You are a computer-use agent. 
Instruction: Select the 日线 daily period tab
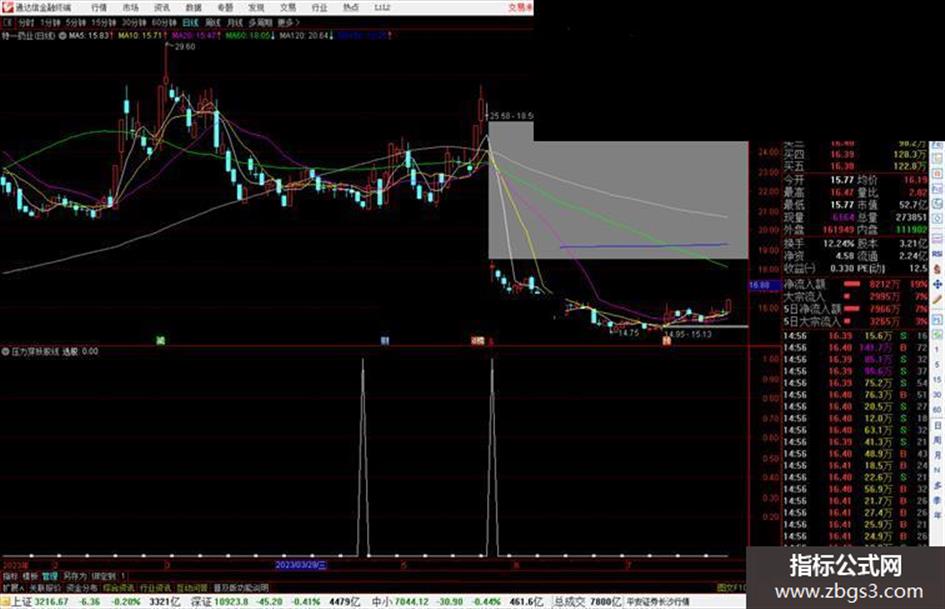[x=190, y=22]
